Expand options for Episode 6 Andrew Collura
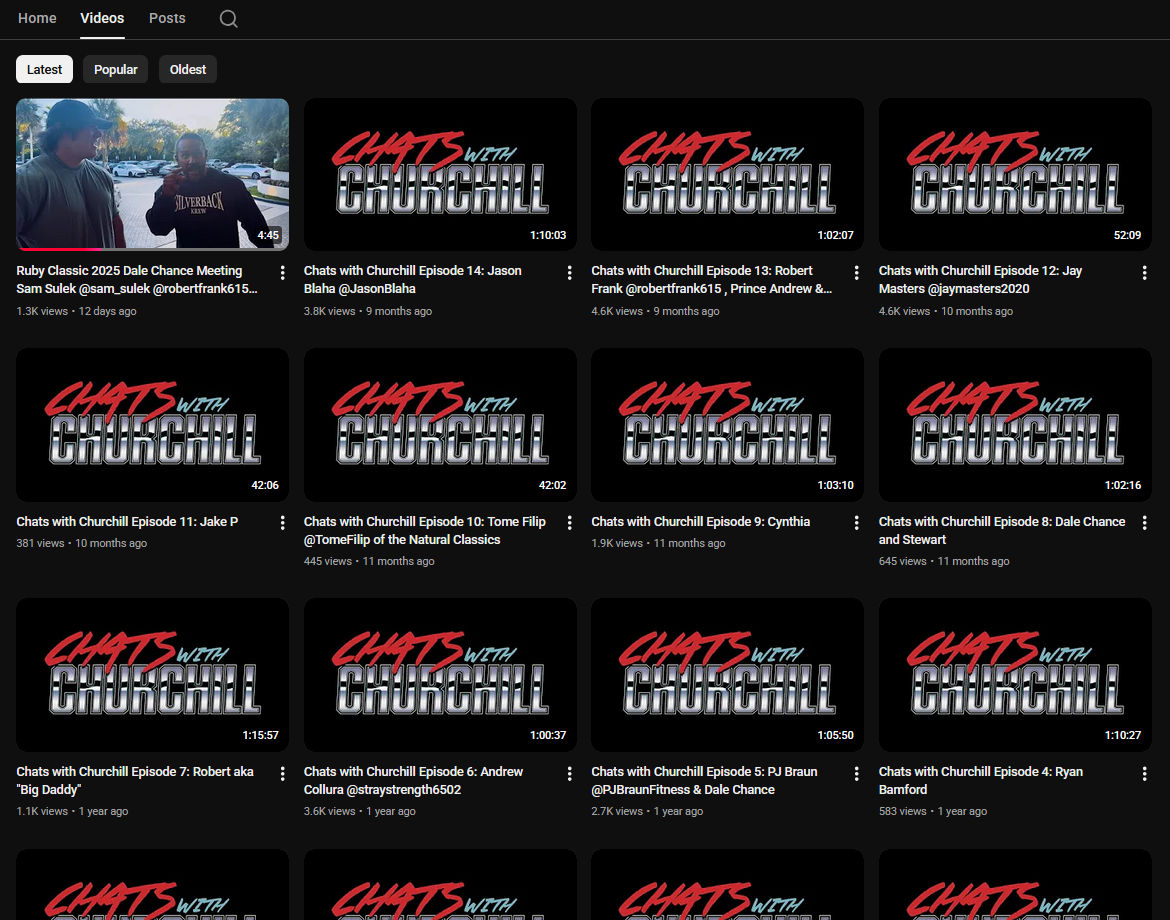Viewport: 1170px width, 920px height. tap(570, 773)
